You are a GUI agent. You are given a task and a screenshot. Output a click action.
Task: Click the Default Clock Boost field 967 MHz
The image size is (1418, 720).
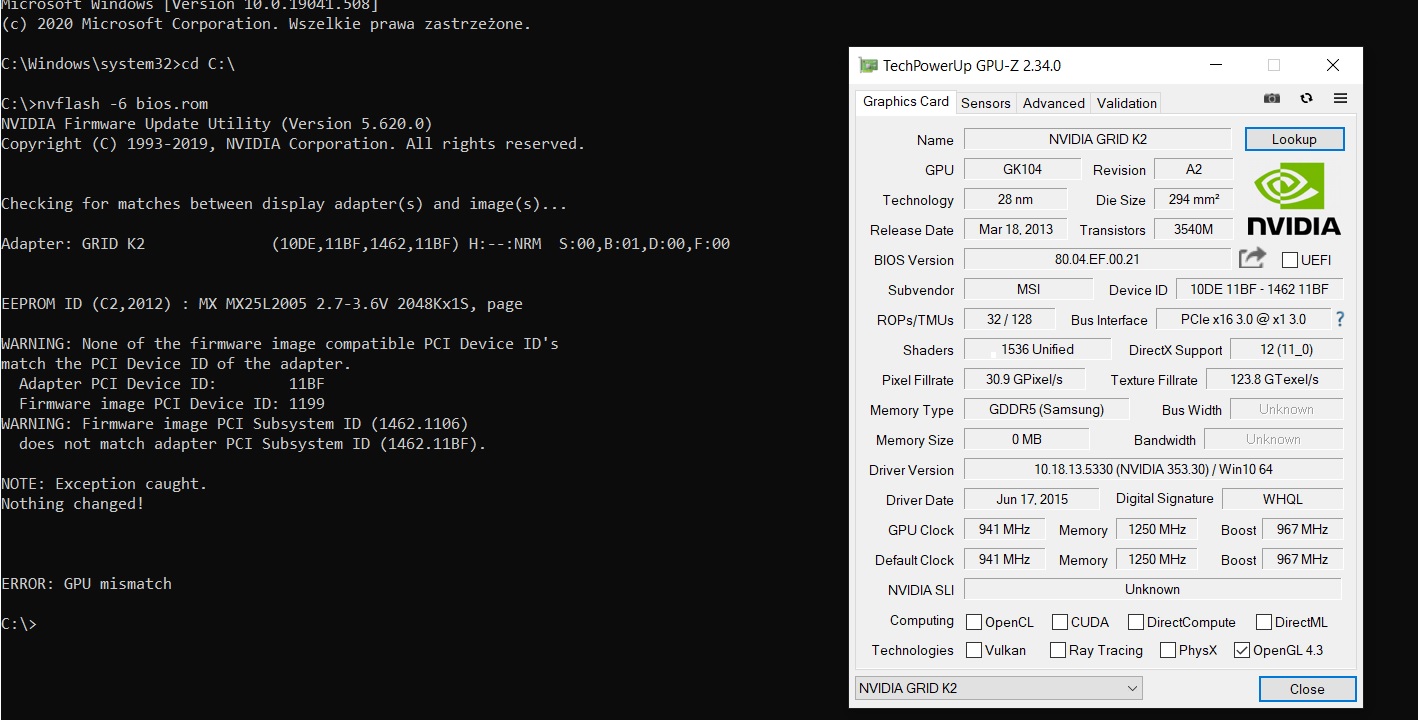[1302, 559]
